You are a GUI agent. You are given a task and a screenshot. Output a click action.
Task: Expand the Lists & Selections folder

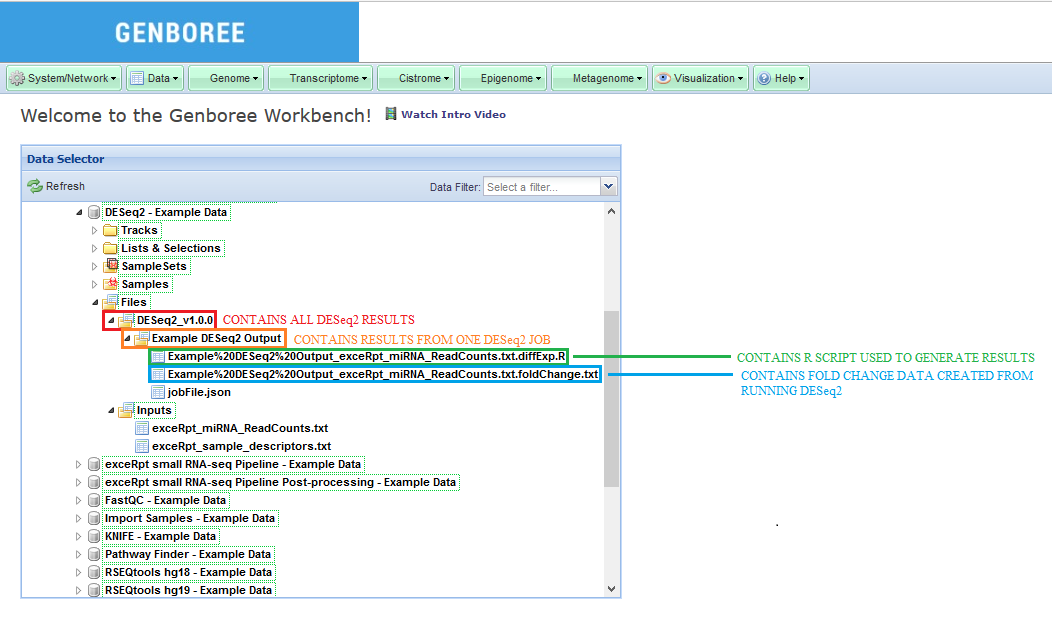tap(95, 249)
